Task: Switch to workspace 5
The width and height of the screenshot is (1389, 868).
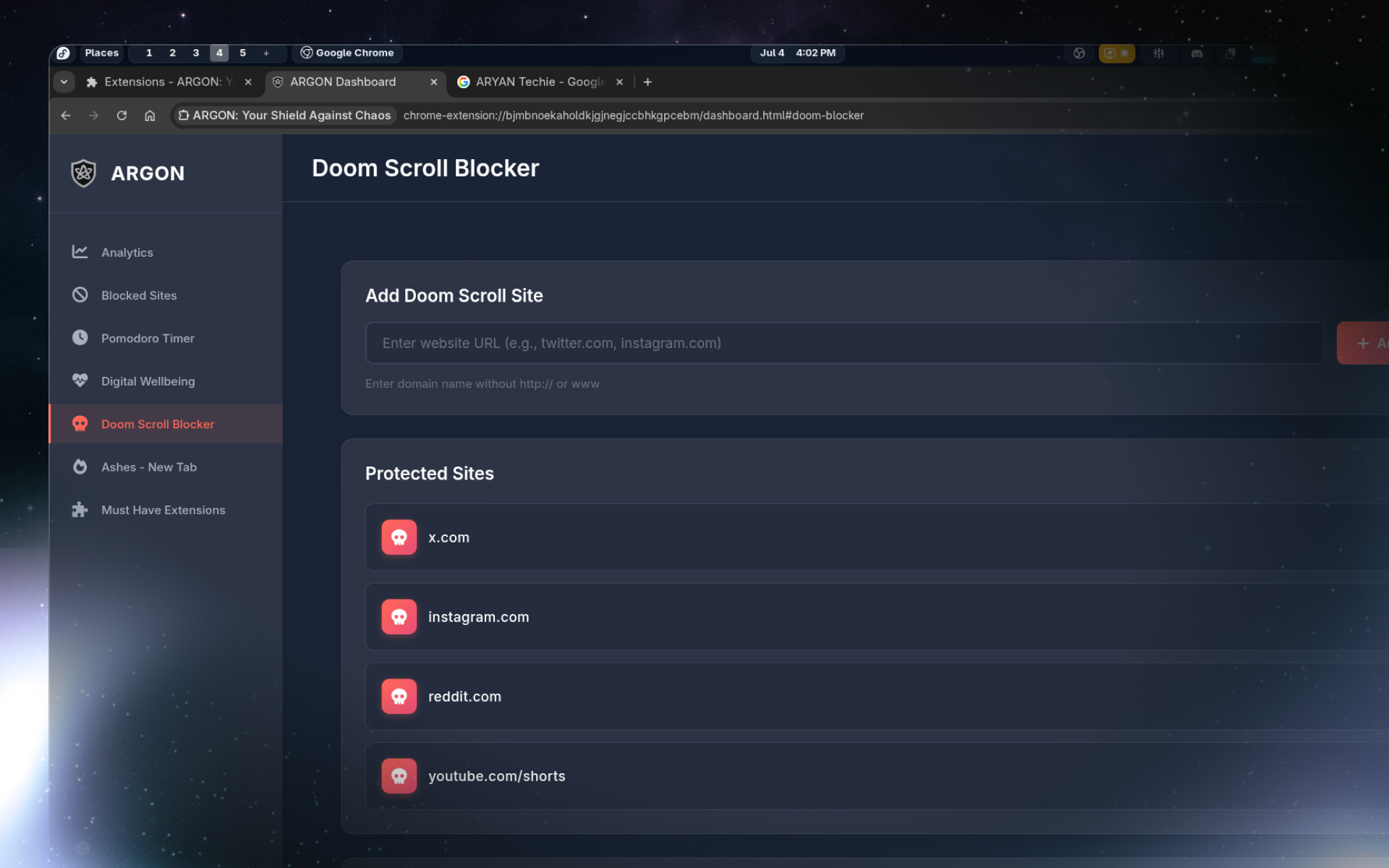Action: (243, 53)
